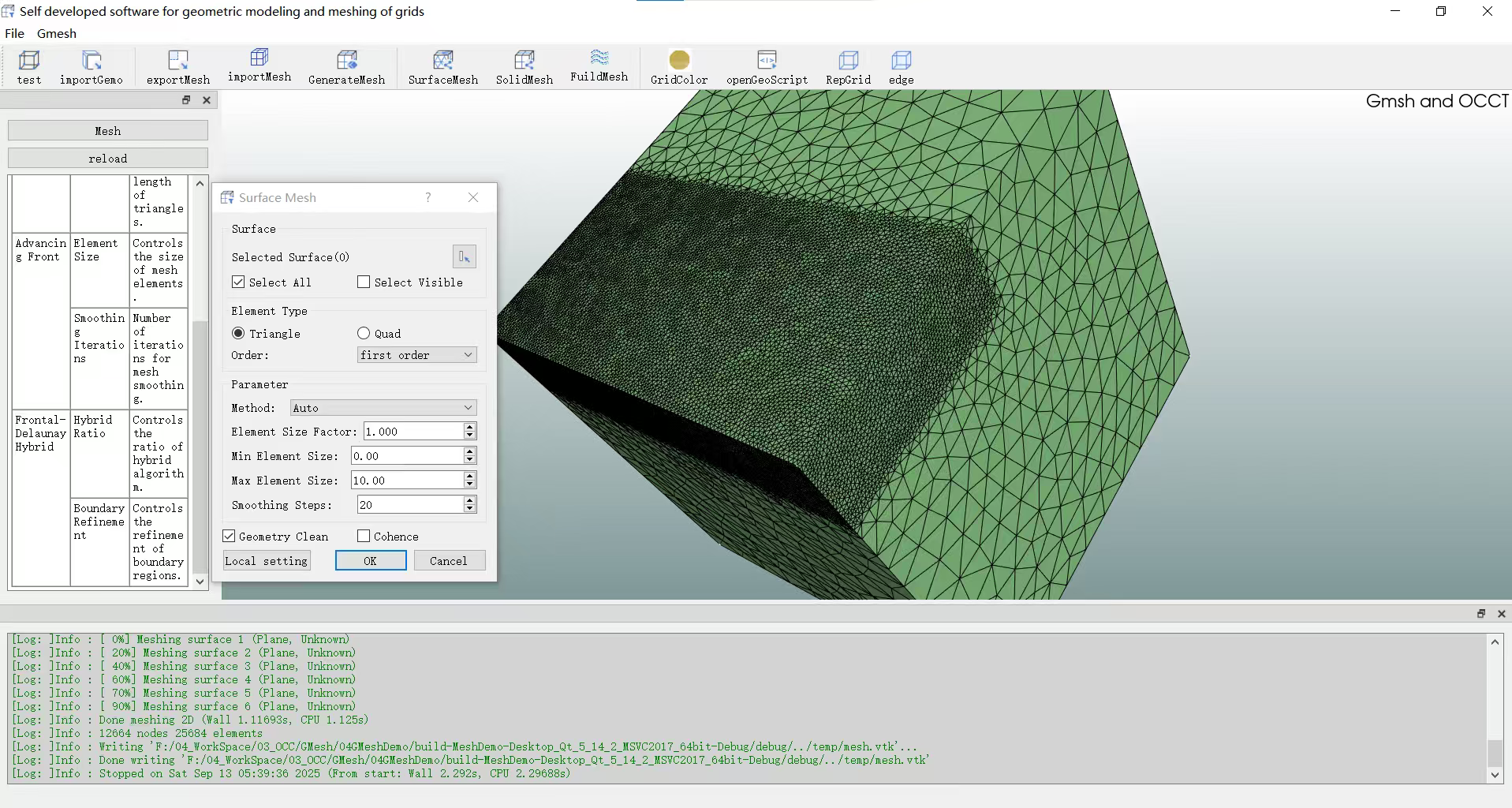
Task: Expand the Order dropdown showing first order
Action: (416, 356)
